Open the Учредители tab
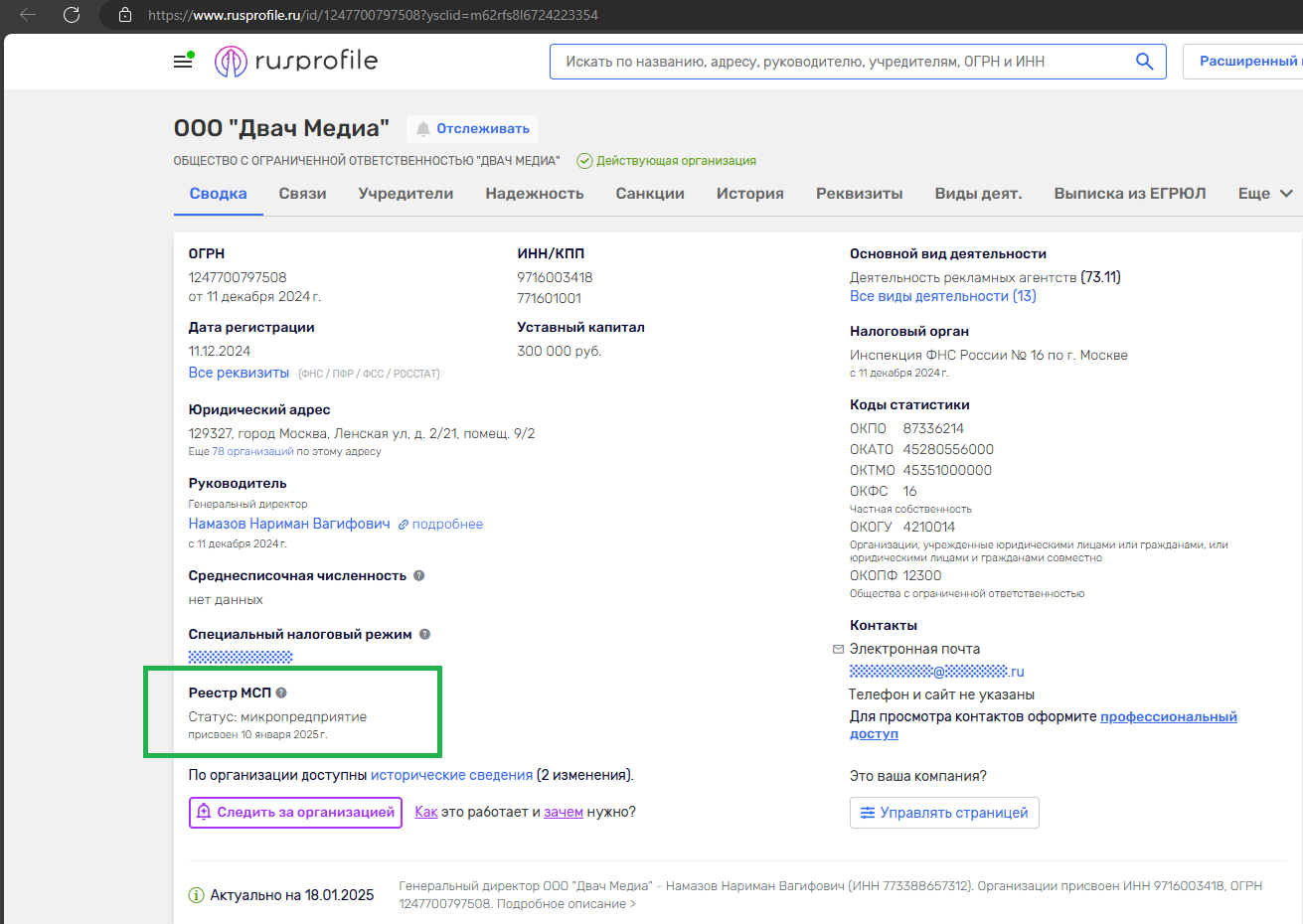The width and height of the screenshot is (1303, 924). [406, 194]
